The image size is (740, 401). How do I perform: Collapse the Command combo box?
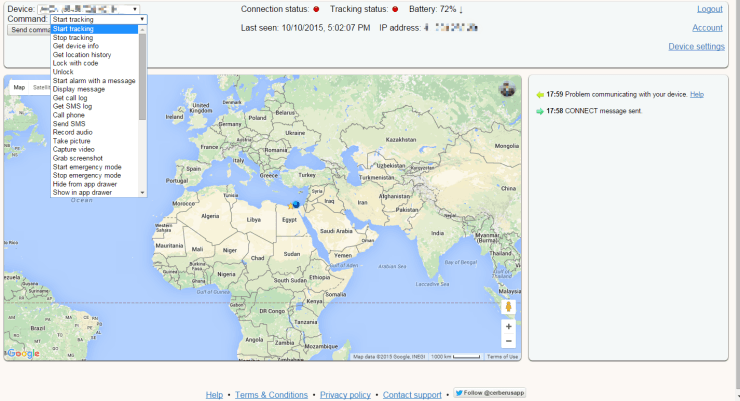tap(99, 19)
